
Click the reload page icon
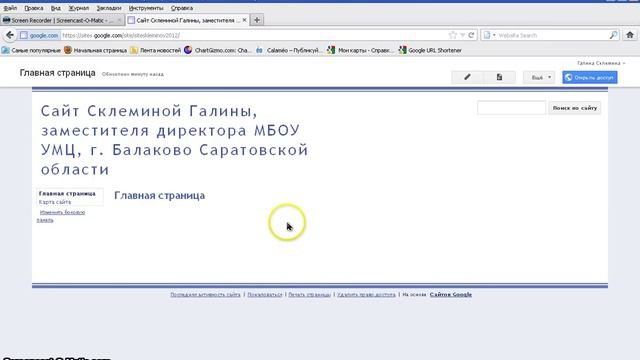(471, 35)
